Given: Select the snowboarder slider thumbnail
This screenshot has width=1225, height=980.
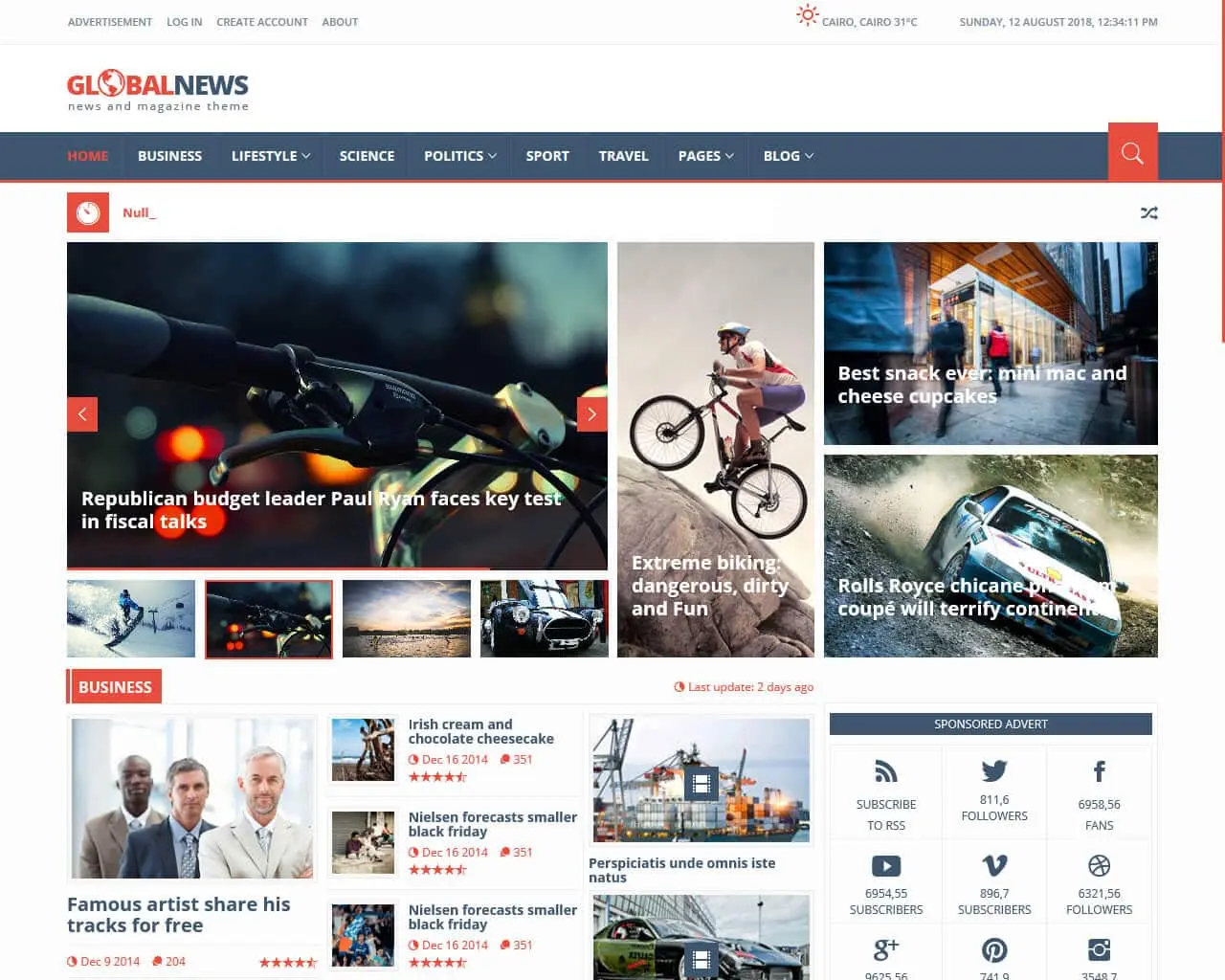Looking at the screenshot, I should point(131,618).
